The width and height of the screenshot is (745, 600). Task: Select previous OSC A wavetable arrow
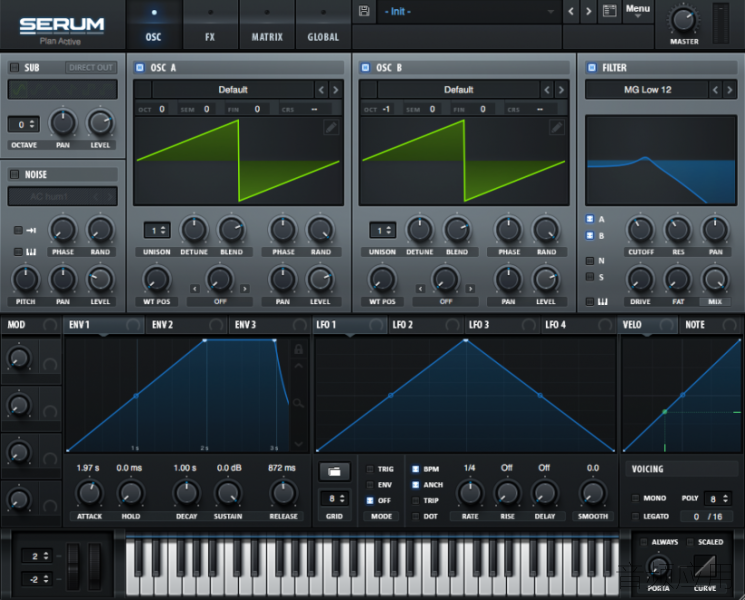click(322, 90)
